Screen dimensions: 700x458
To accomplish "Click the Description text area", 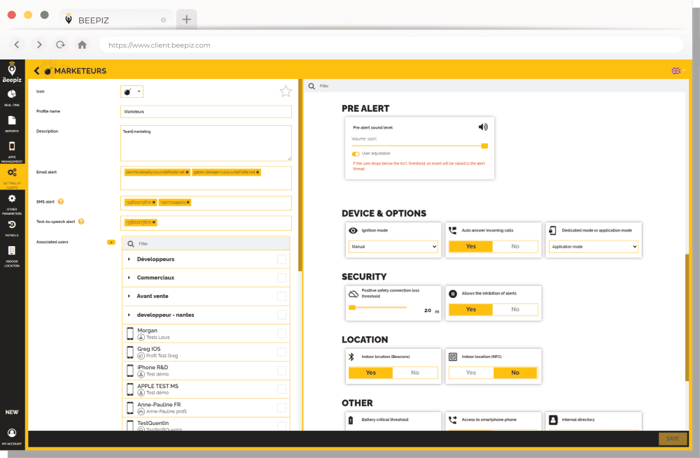I will pyautogui.click(x=206, y=143).
